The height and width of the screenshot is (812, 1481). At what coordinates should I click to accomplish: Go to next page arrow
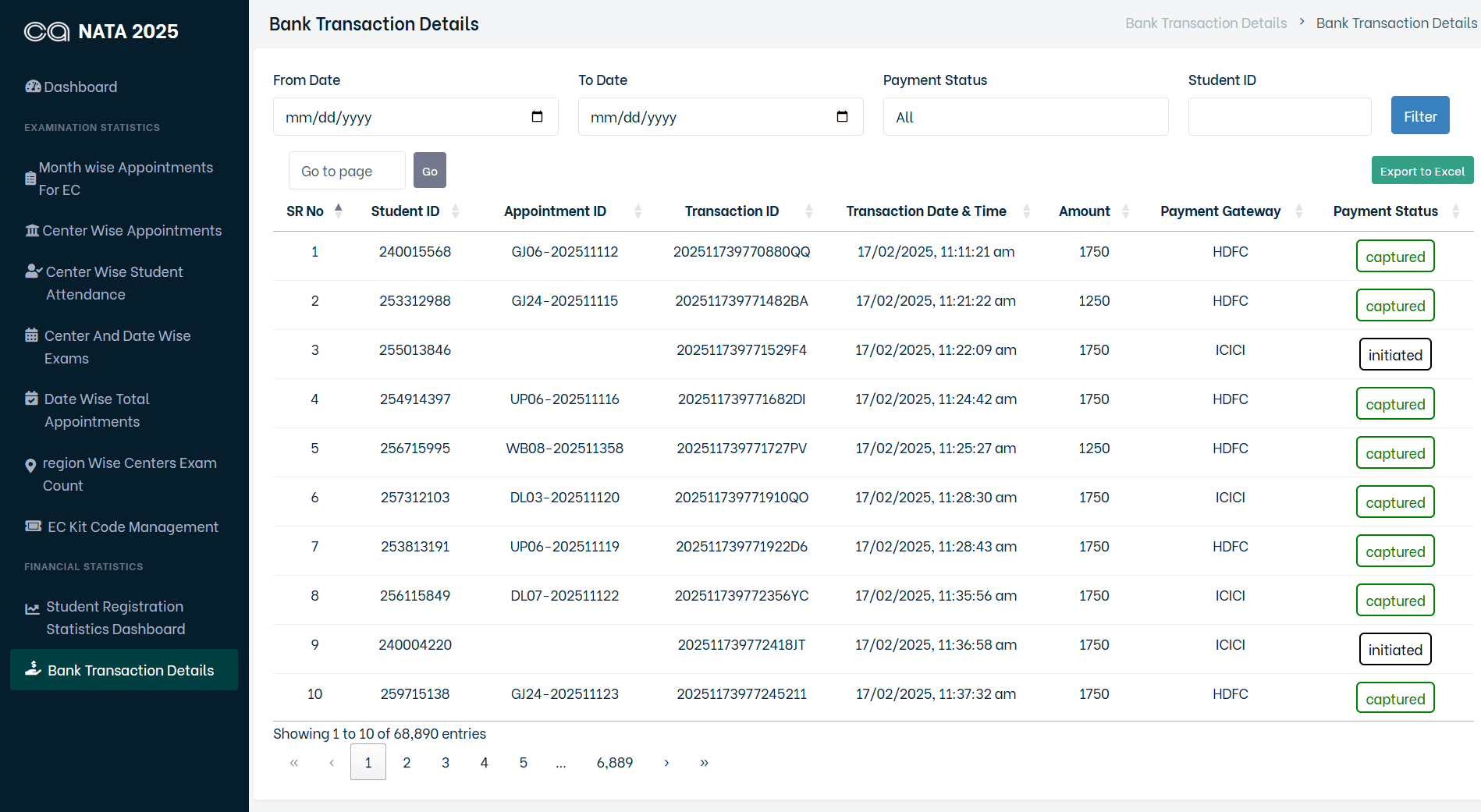[x=666, y=763]
